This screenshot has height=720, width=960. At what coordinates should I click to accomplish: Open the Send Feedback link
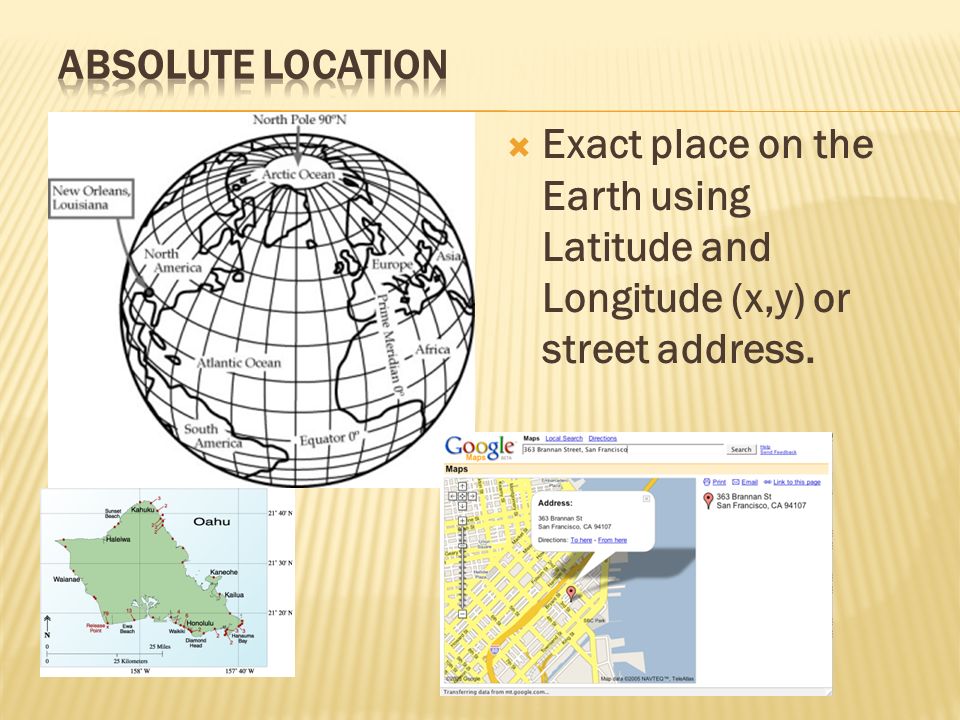coord(778,452)
